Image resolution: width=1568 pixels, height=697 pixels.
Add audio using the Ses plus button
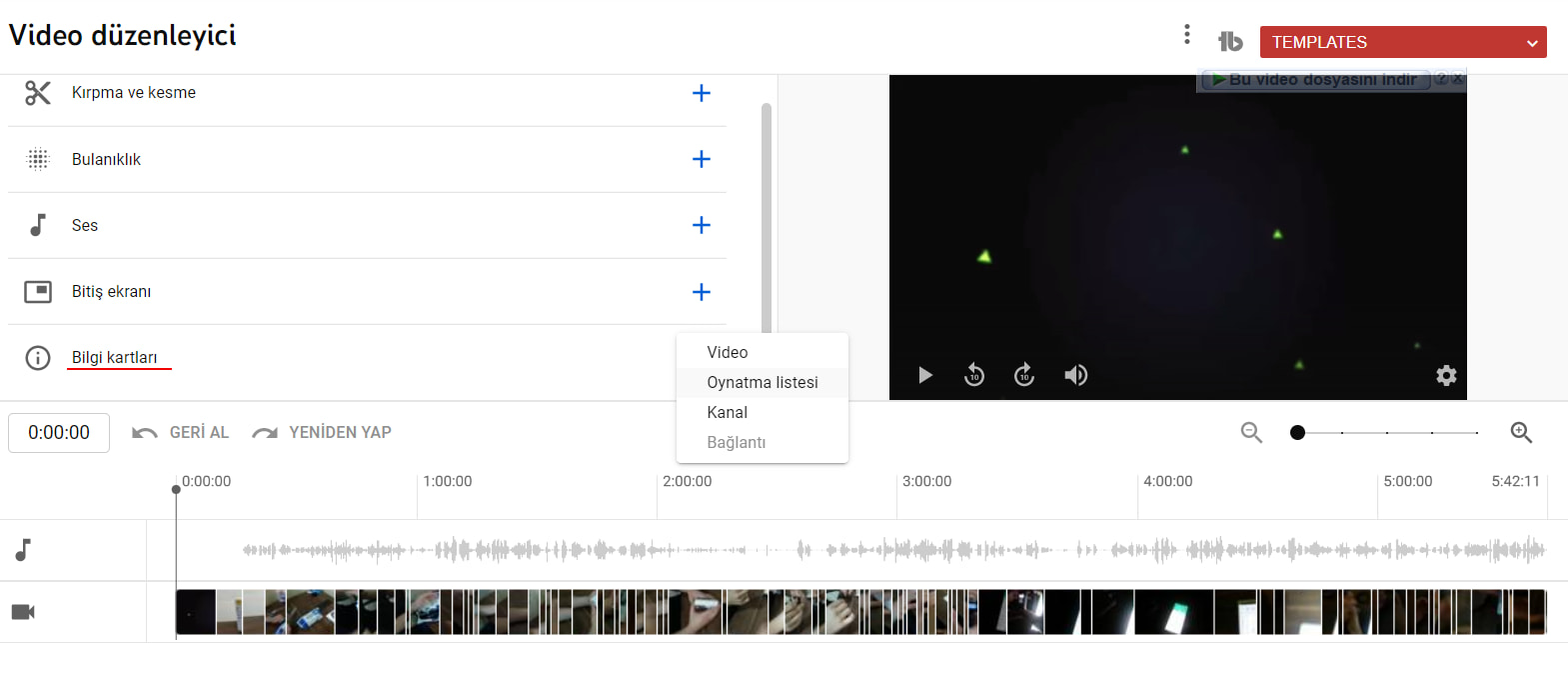click(x=702, y=225)
